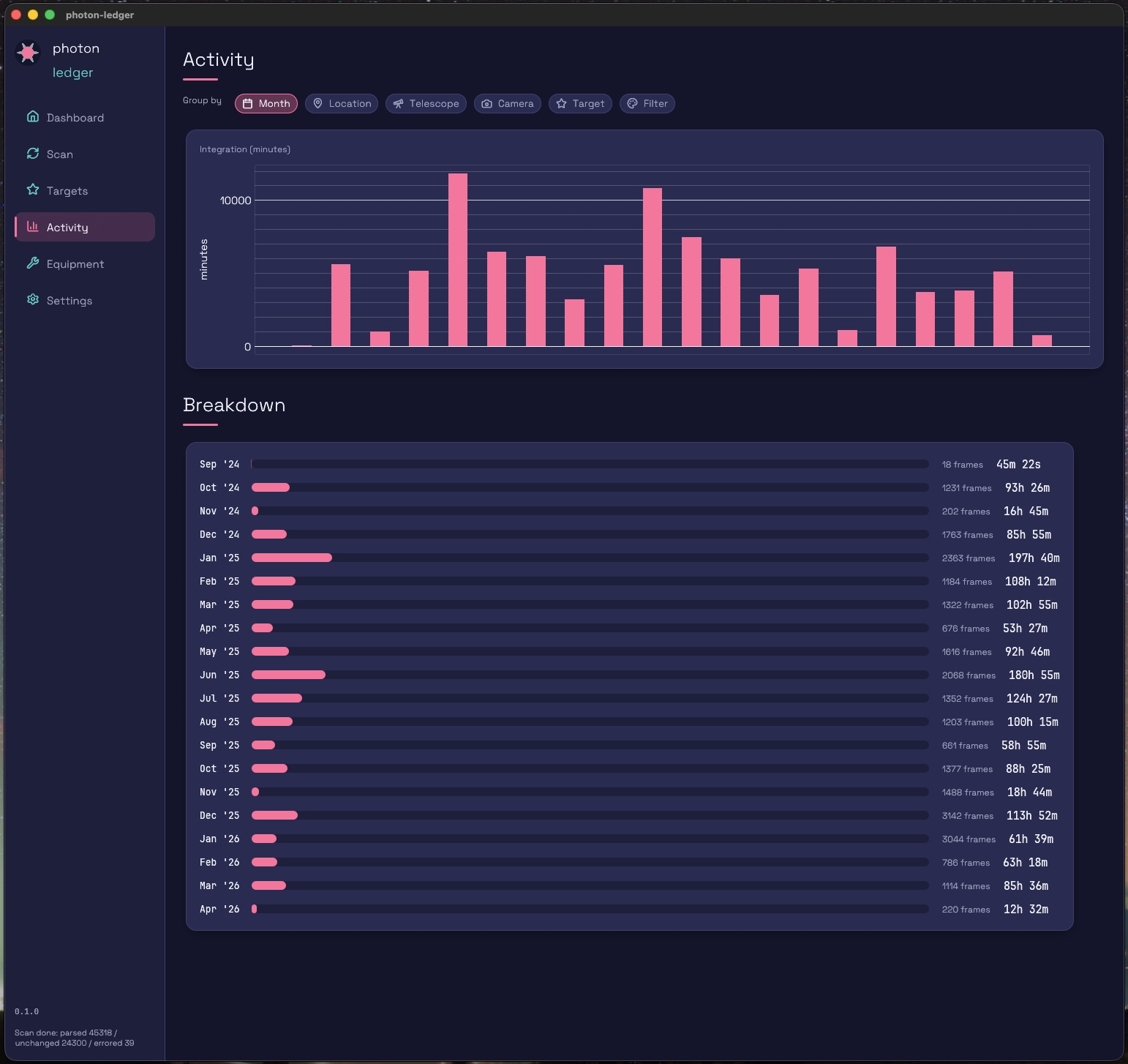Click the photon ledger star logo

(x=28, y=52)
